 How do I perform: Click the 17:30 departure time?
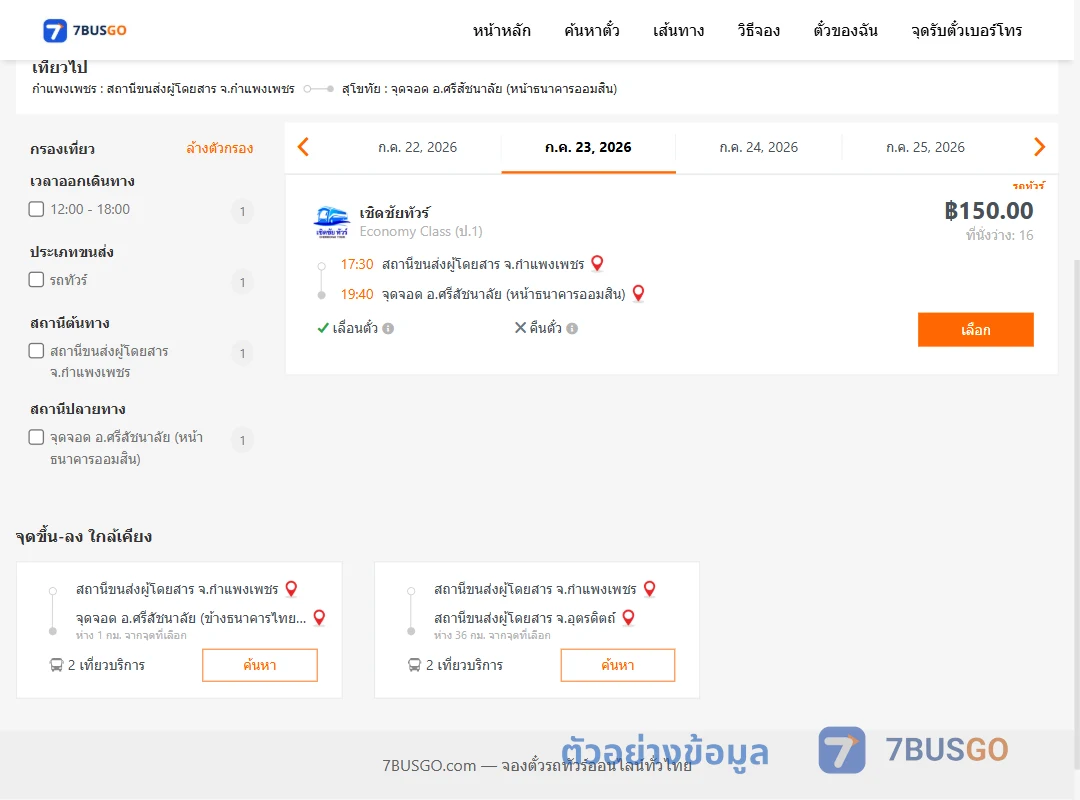point(357,264)
